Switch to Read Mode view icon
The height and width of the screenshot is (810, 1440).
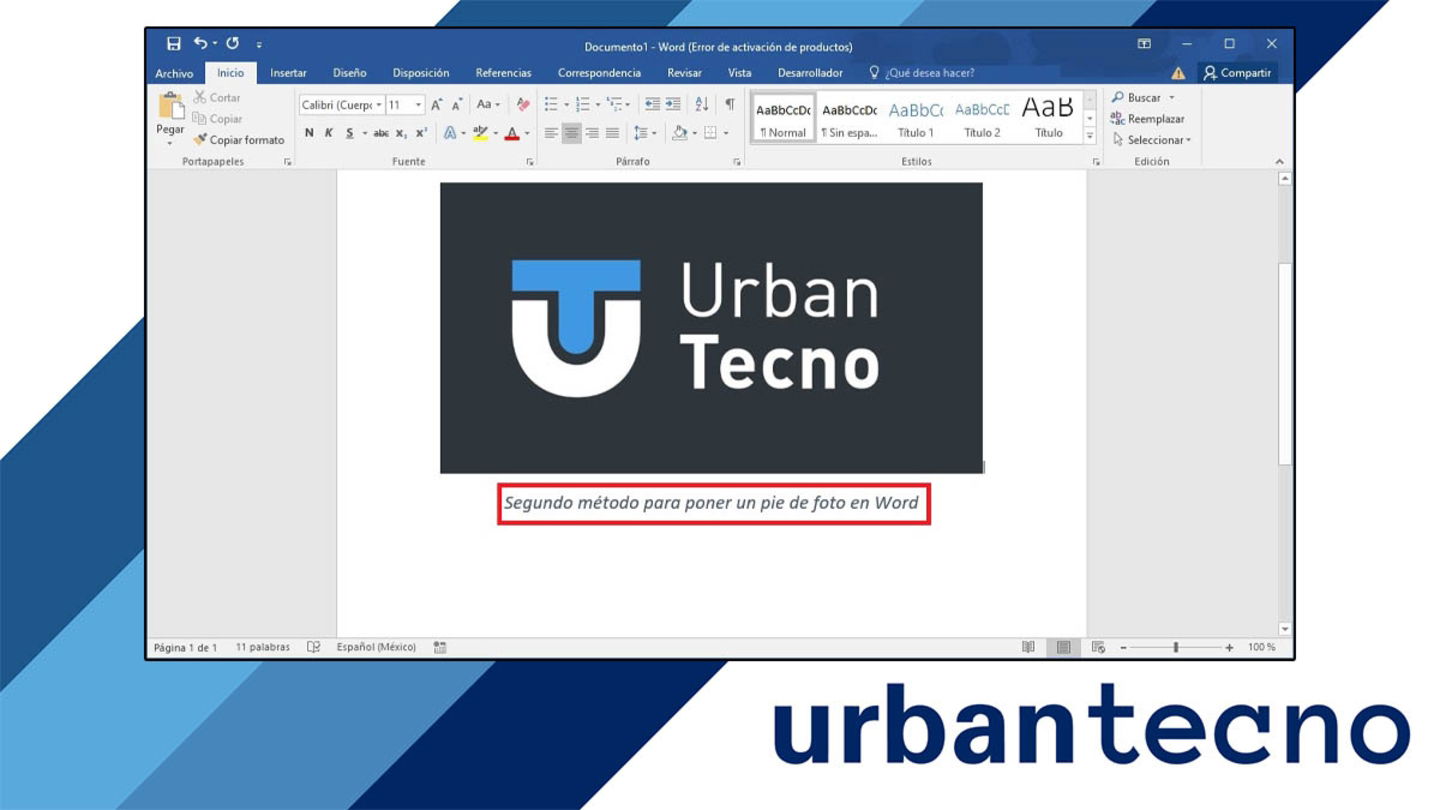coord(1028,647)
